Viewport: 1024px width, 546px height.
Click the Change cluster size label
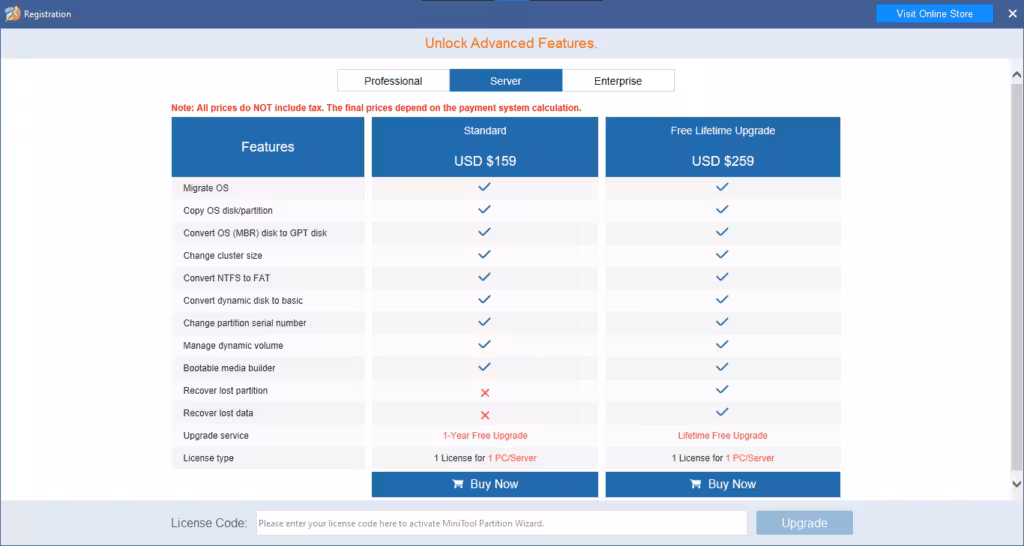pyautogui.click(x=223, y=255)
